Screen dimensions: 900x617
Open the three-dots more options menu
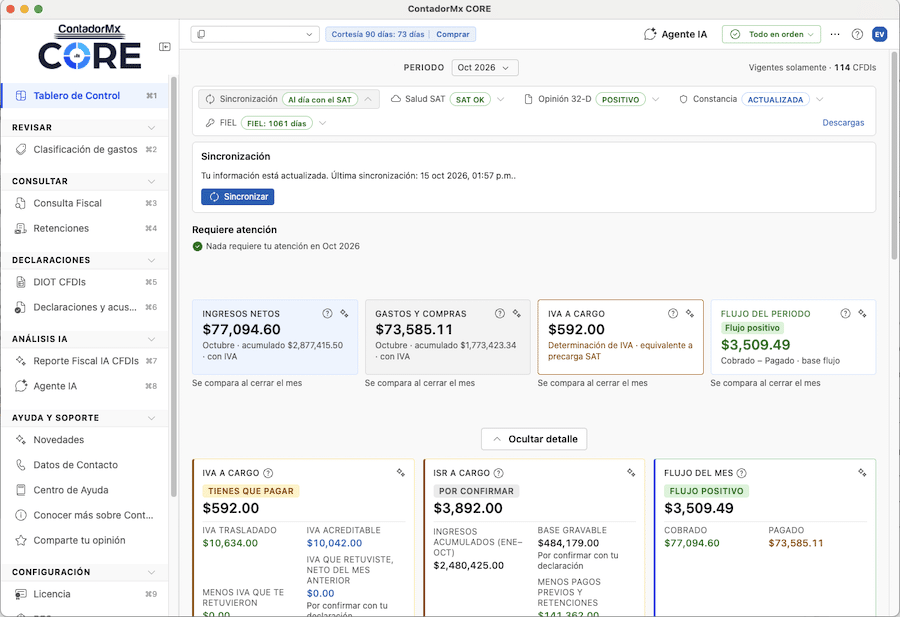835,34
